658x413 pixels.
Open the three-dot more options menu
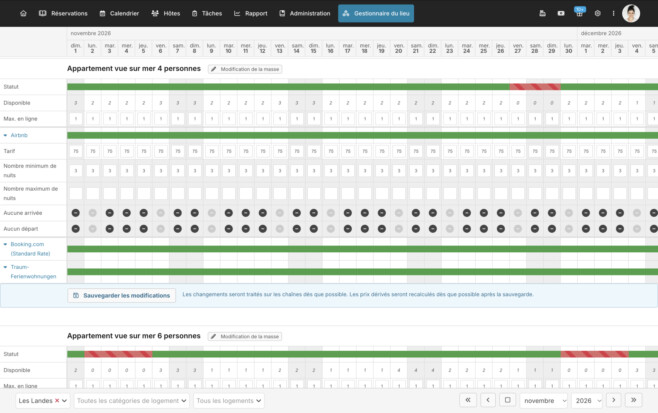(x=613, y=13)
